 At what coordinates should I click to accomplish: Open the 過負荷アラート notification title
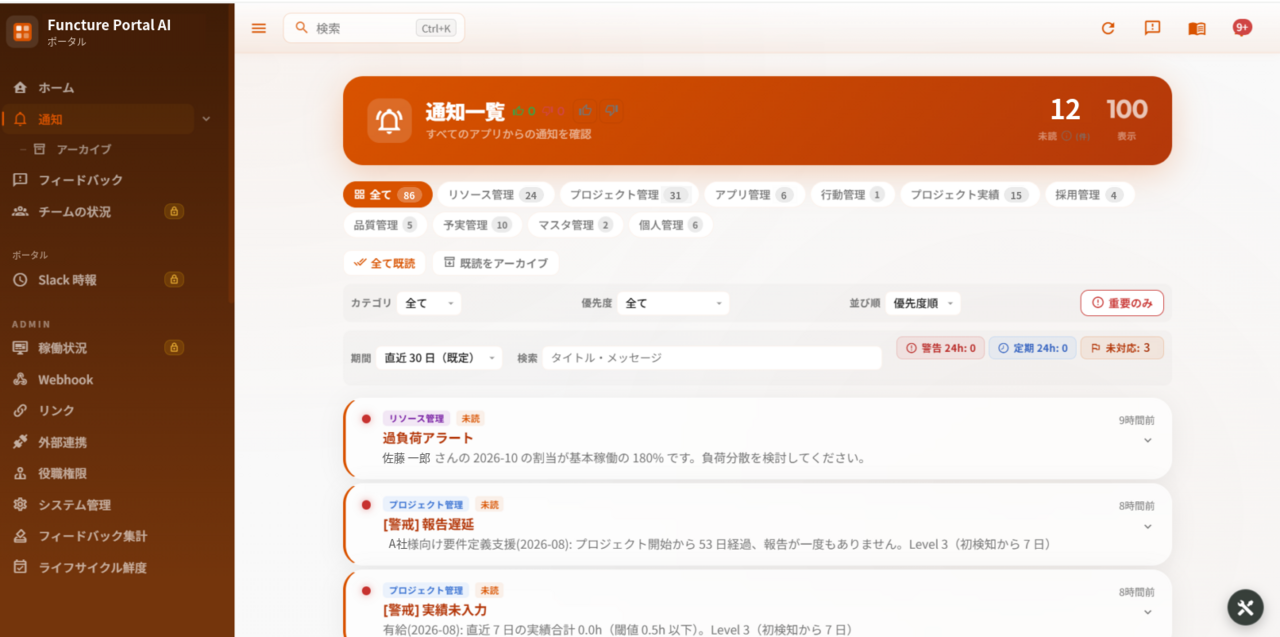[x=428, y=438]
